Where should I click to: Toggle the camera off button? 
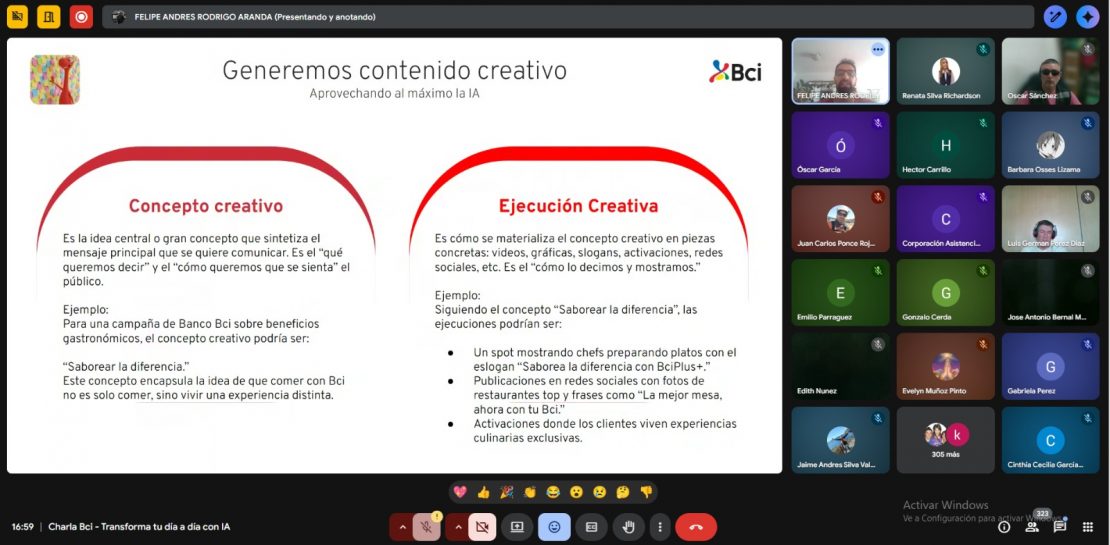click(x=481, y=526)
